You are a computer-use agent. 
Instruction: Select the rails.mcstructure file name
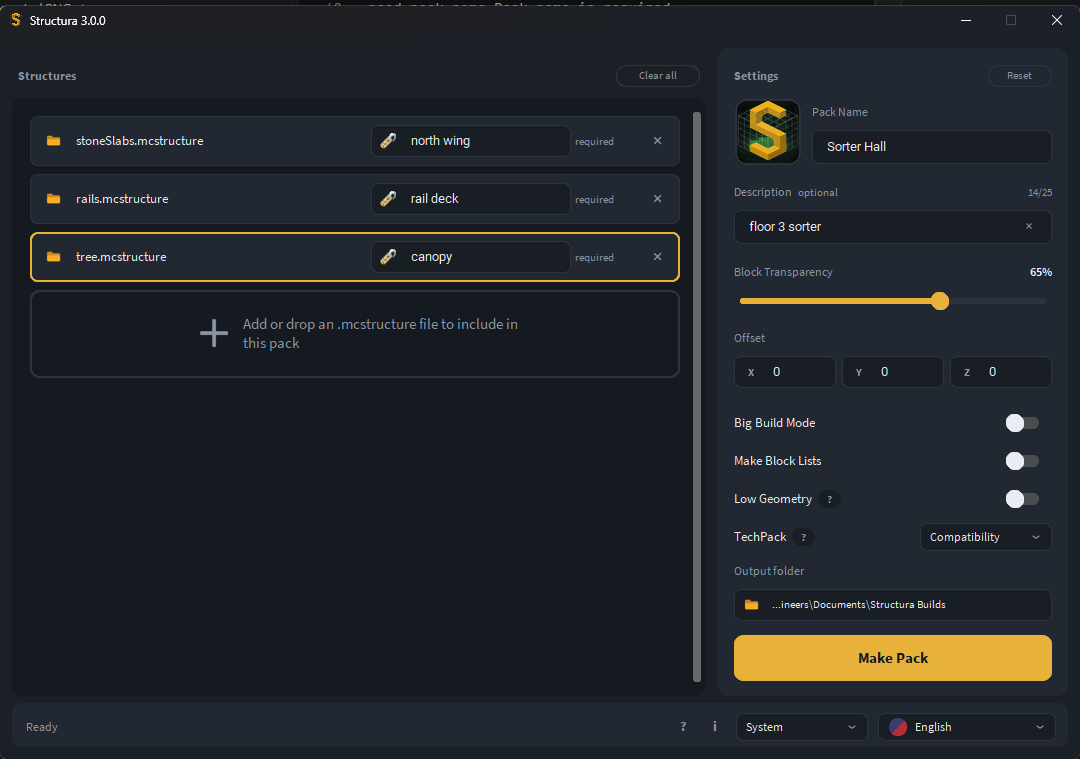click(x=122, y=198)
